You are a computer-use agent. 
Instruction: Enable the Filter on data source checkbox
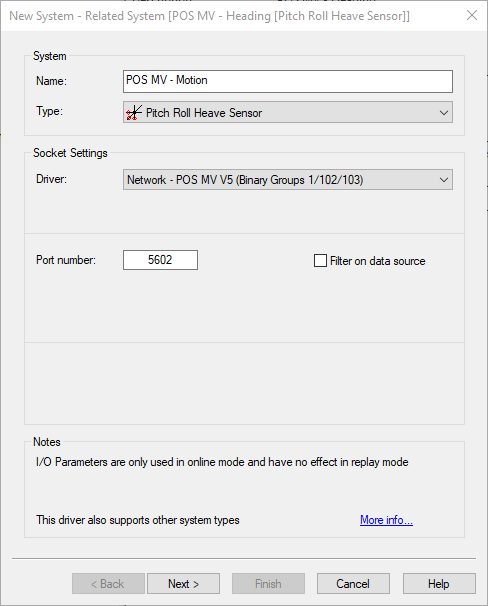(x=320, y=260)
